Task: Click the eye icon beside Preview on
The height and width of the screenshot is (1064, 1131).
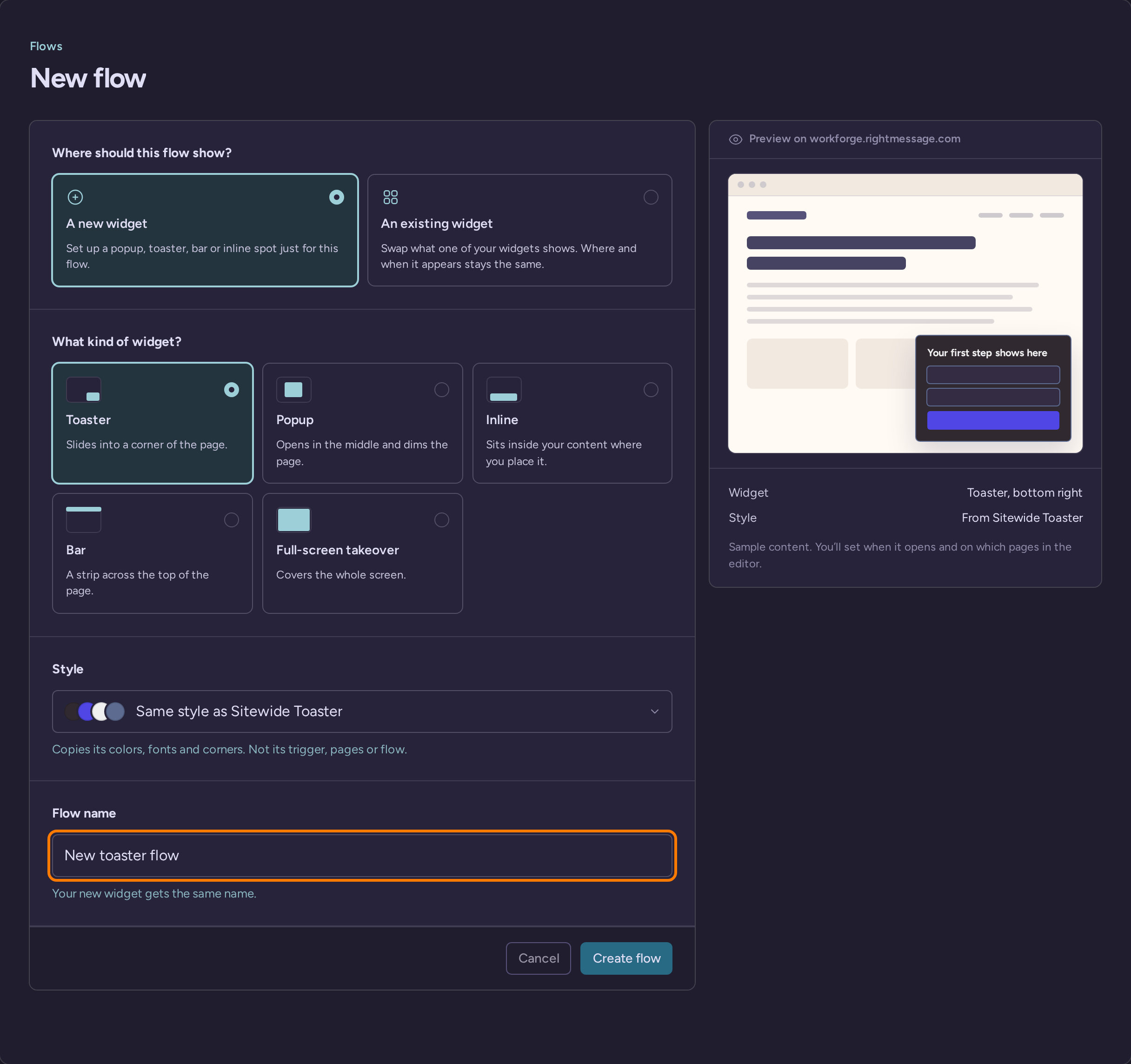Action: pos(736,140)
